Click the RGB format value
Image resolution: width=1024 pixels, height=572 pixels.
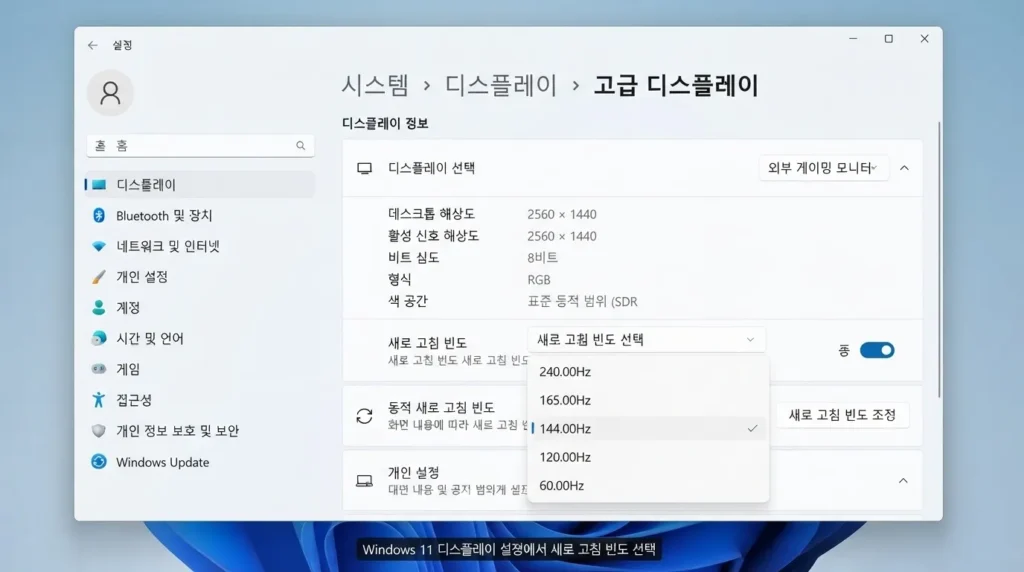539,279
